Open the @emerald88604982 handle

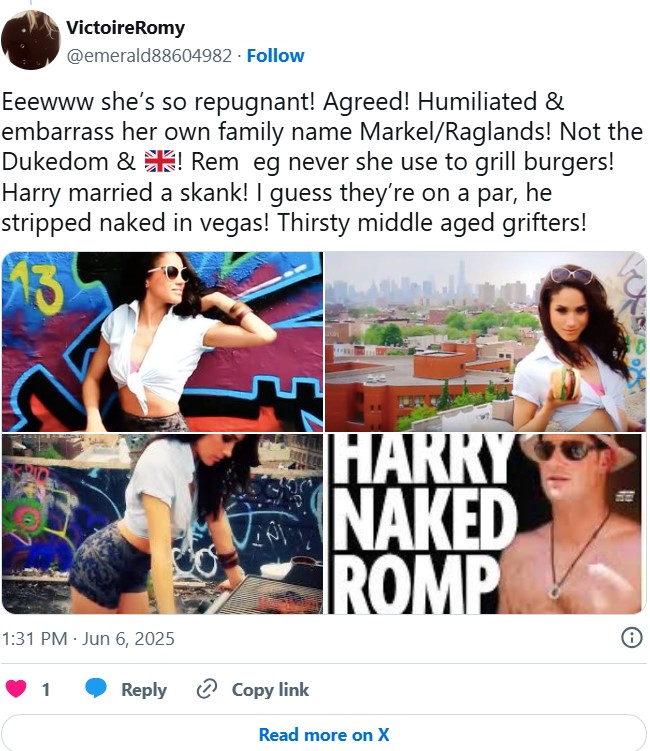[149, 56]
